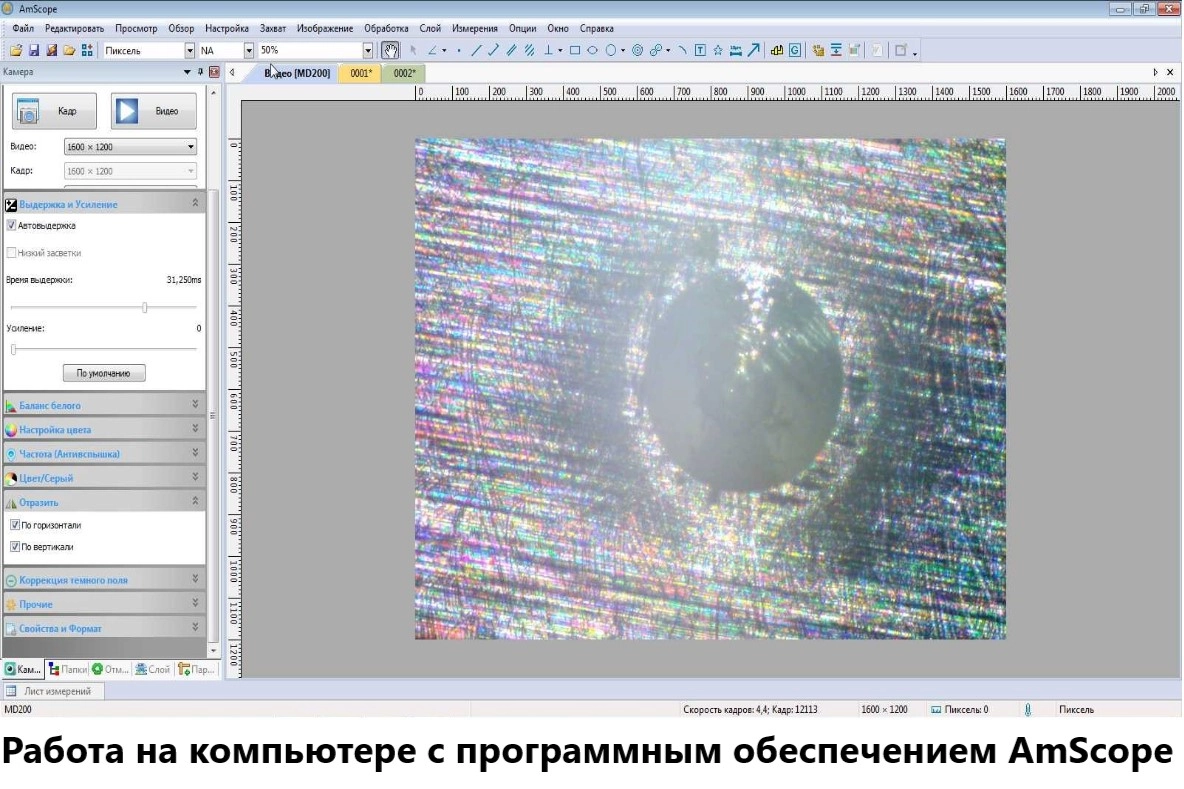Switch to the 0001* image tab
Viewport: 1184px width, 789px height.
(360, 73)
